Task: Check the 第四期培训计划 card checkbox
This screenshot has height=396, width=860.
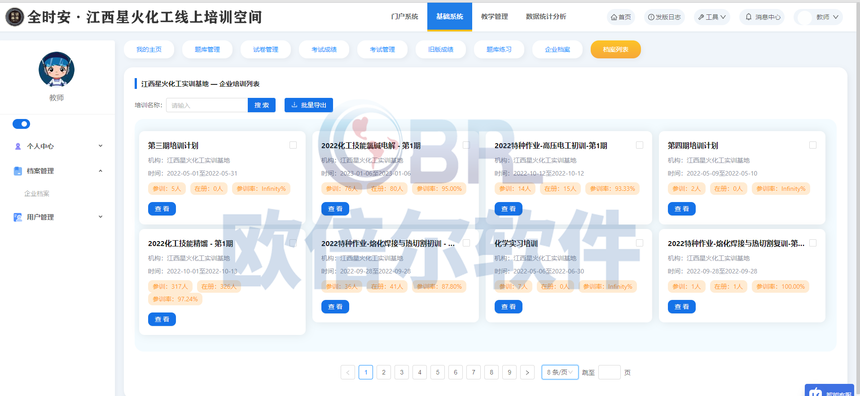Action: pyautogui.click(x=812, y=145)
